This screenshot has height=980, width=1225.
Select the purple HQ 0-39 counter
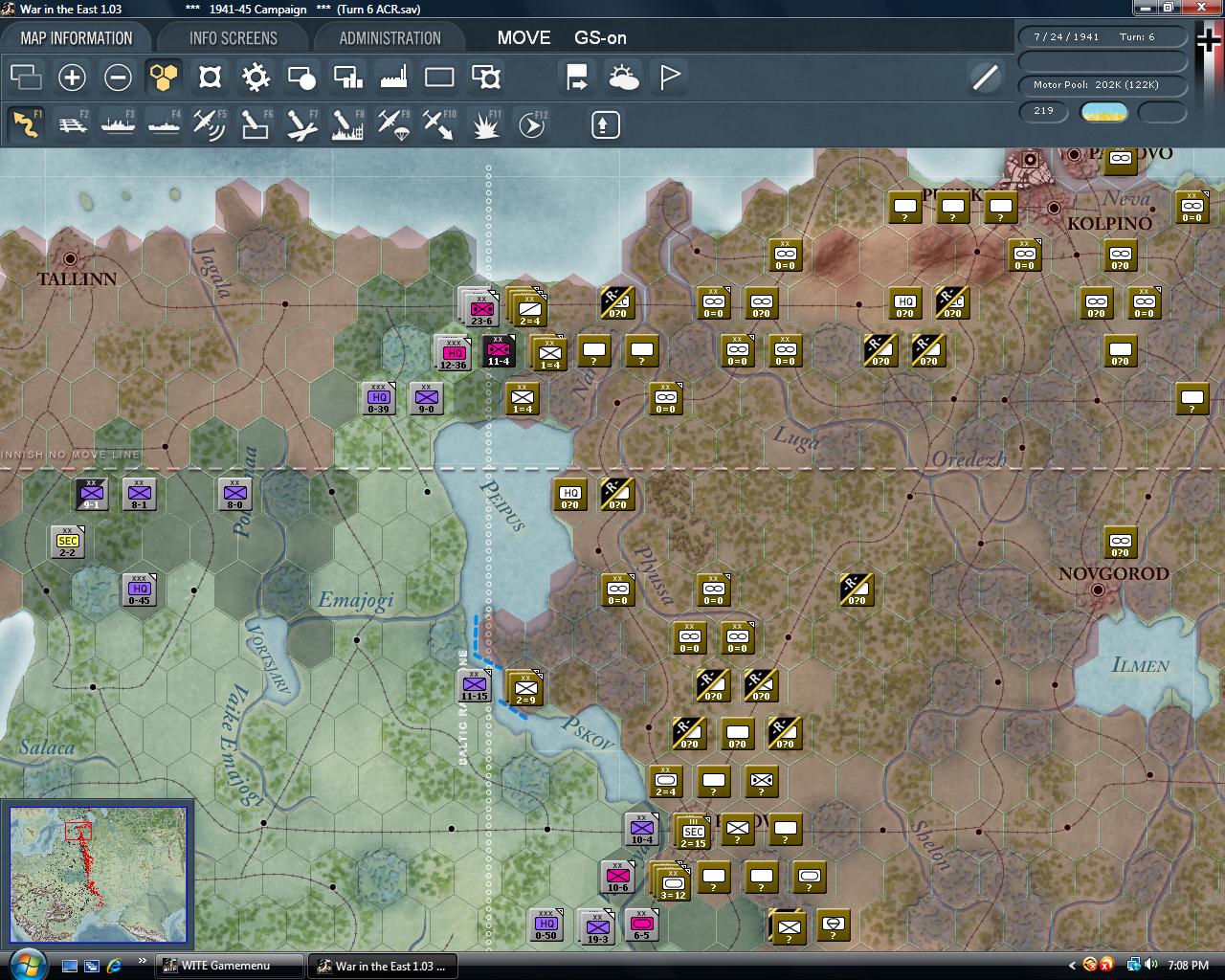(379, 398)
